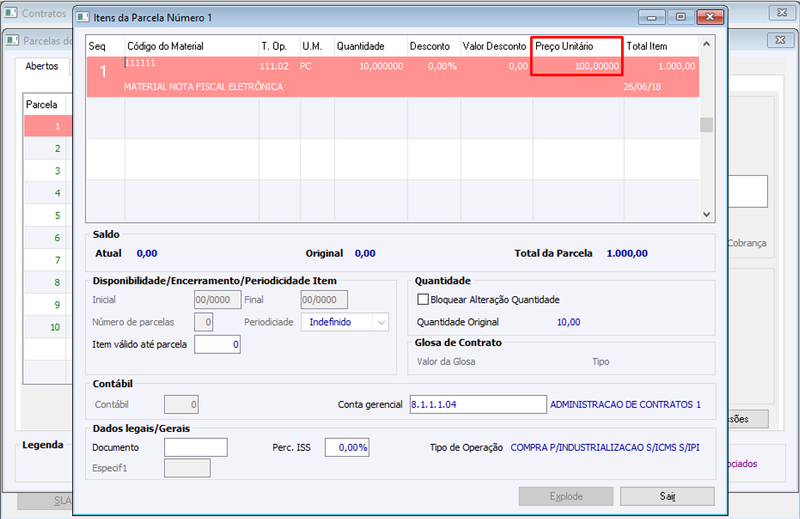This screenshot has width=800, height=519.
Task: Select parcela 5 in the list
Action: pos(47,215)
